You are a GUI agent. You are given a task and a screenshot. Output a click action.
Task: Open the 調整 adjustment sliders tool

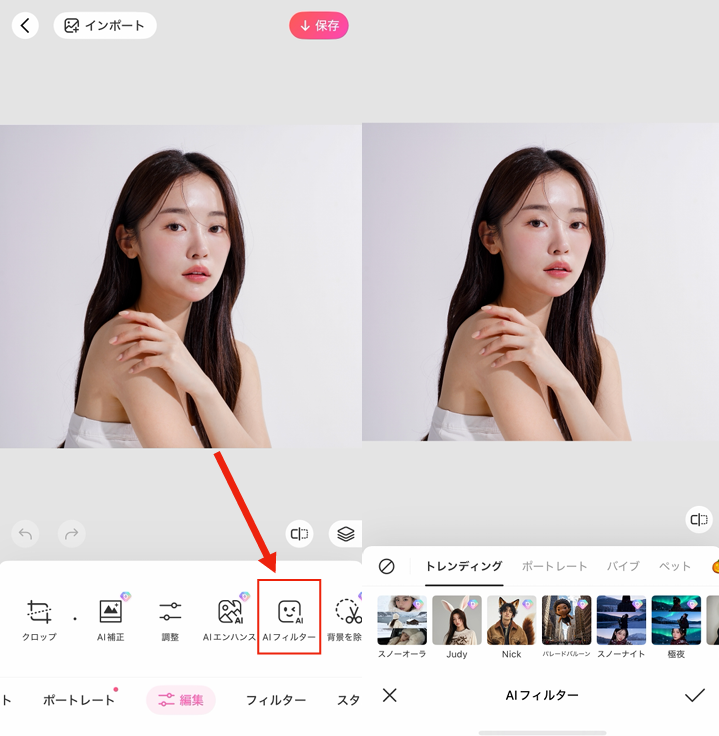coord(170,618)
